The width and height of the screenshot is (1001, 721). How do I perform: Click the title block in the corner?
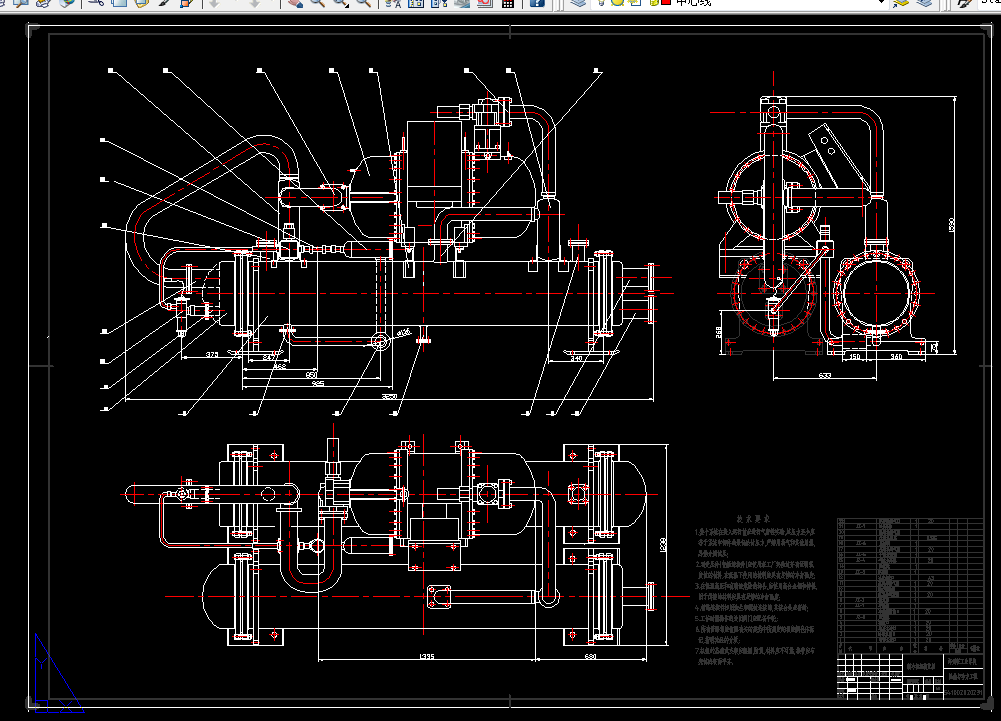pos(910,676)
